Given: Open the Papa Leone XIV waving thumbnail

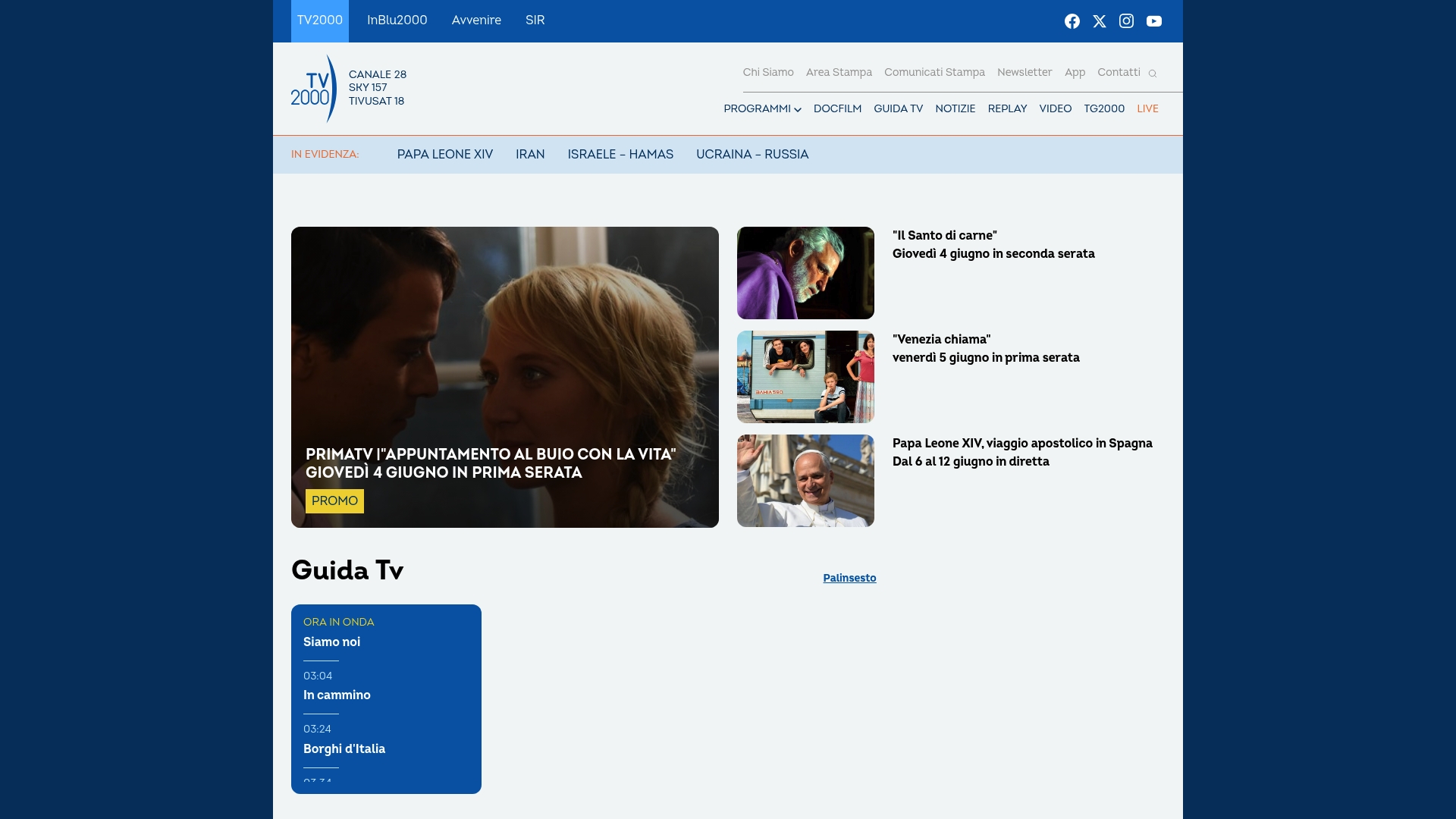Looking at the screenshot, I should point(805,481).
